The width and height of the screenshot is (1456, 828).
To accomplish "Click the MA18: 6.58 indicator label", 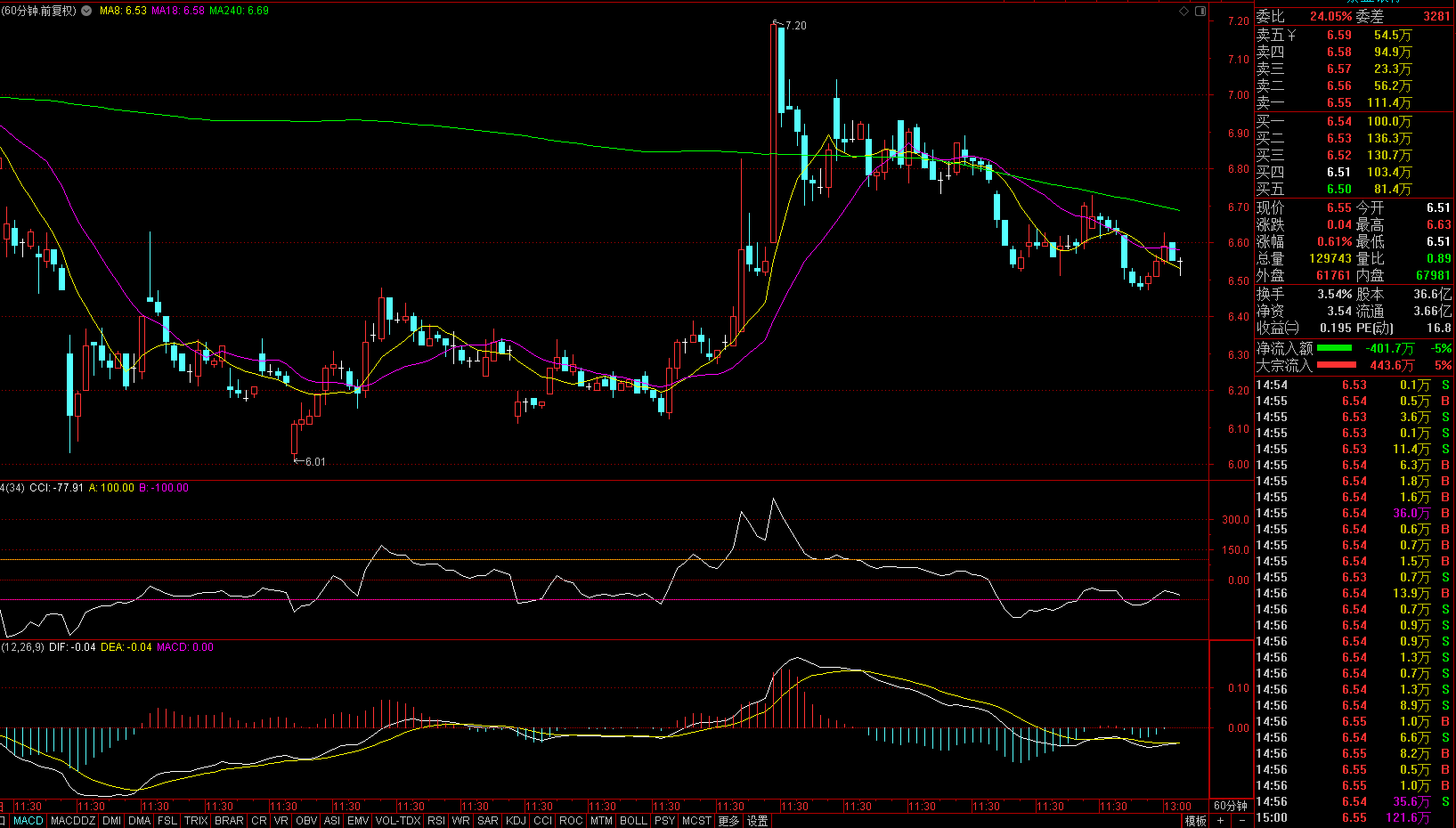I will (178, 11).
